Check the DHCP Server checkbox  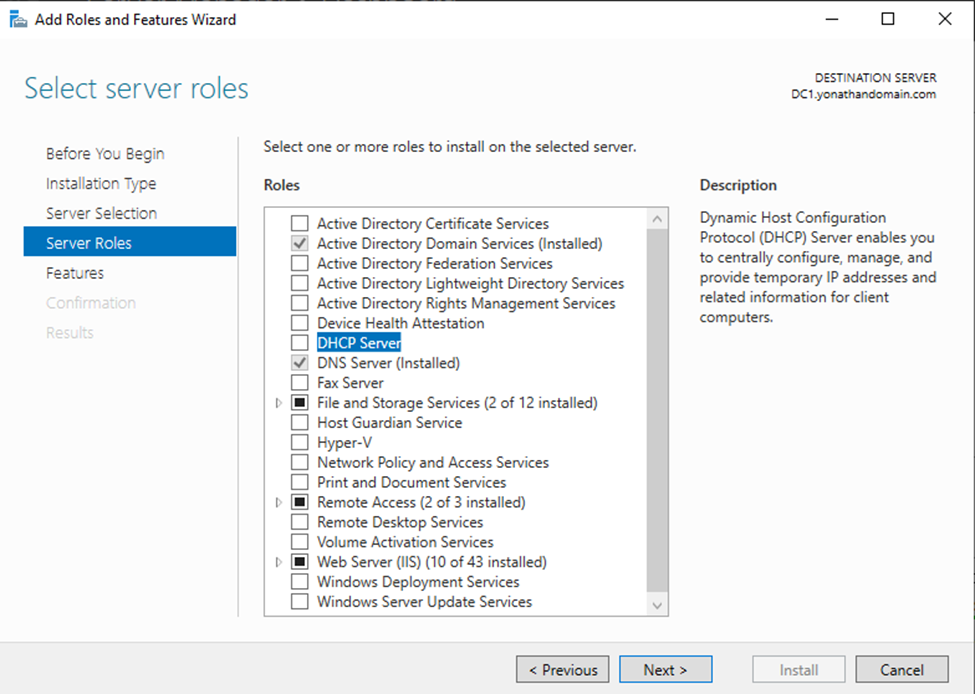300,343
